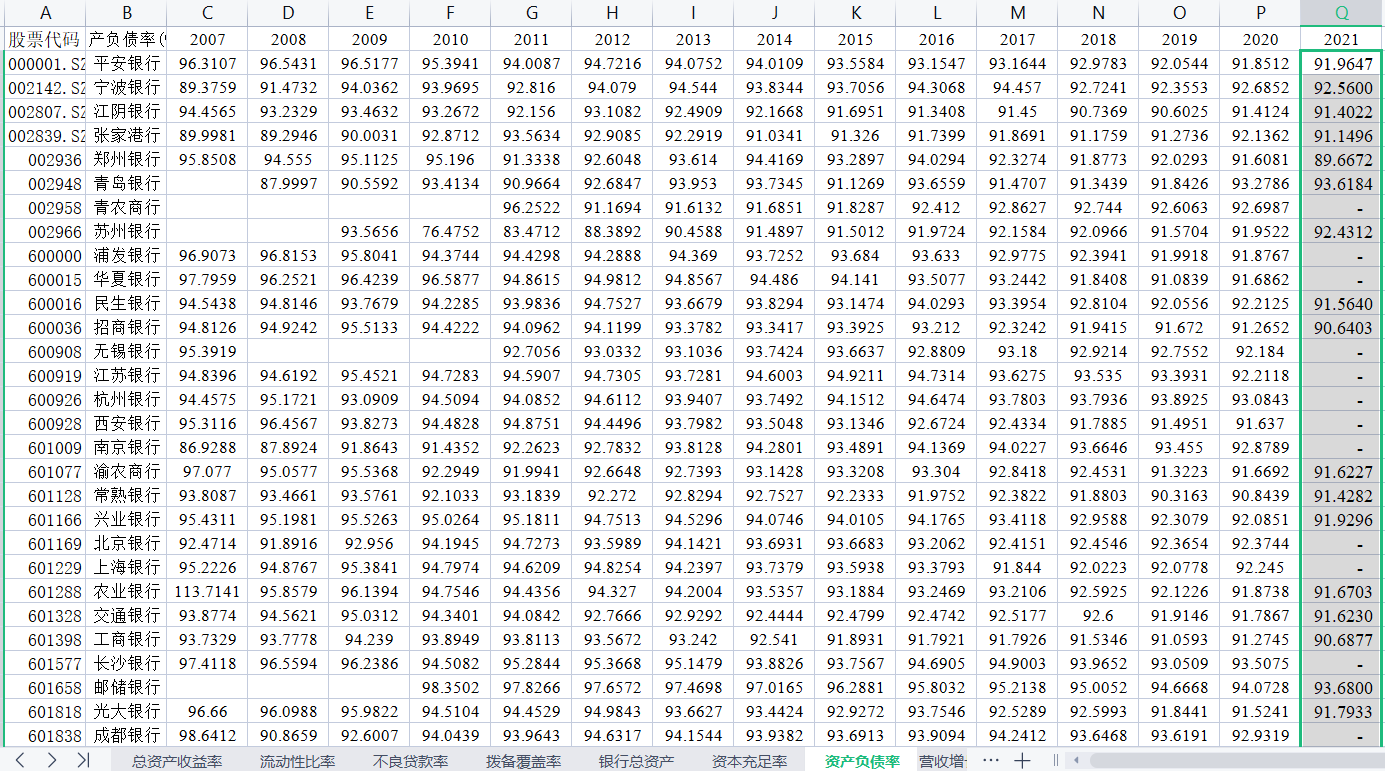Click the 2021 header cell
Image resolution: width=1385 pixels, height=771 pixels.
(x=1341, y=39)
